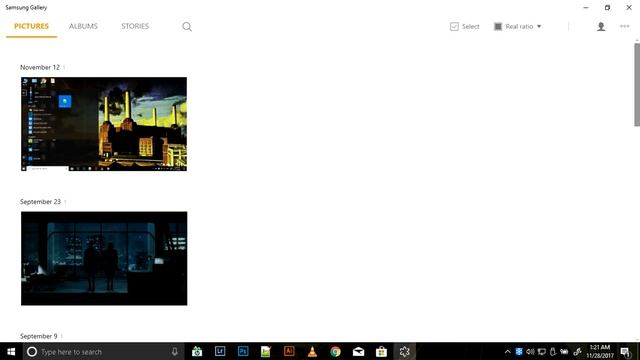Click the September 23 date header
This screenshot has height=360, width=640.
point(40,202)
